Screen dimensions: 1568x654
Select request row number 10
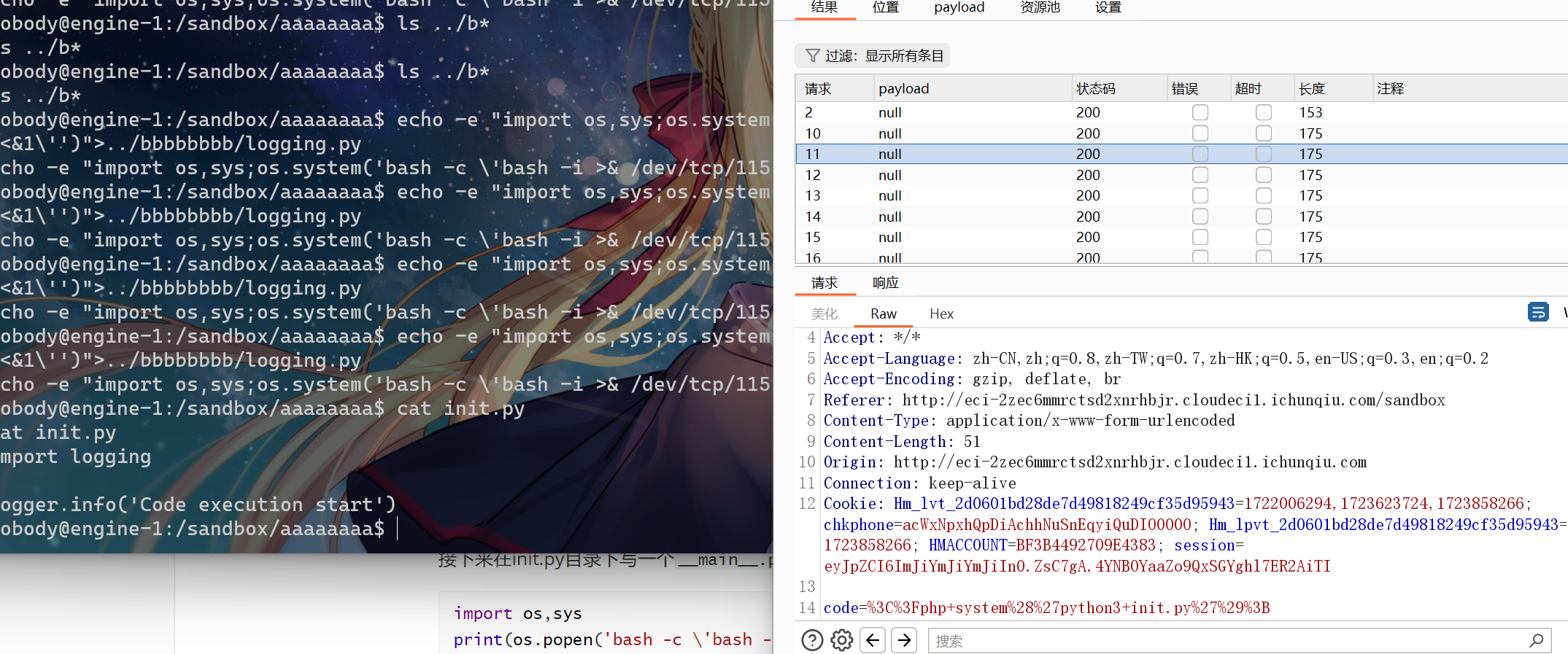[1181, 133]
